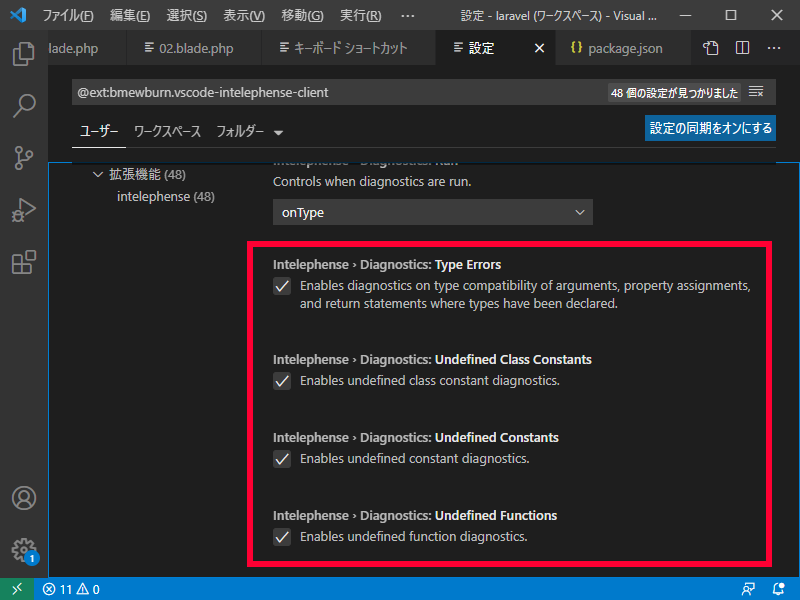800x600 pixels.
Task: Click the Undefined Constants setting title
Action: [x=416, y=437]
